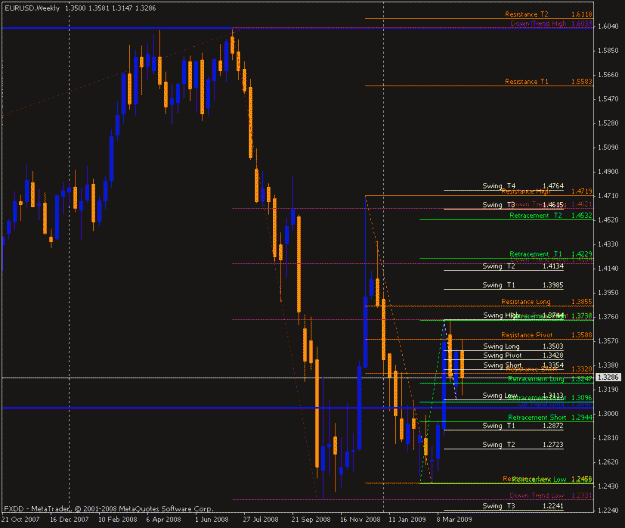Select the Swing T3 1.2241 label

point(523,506)
